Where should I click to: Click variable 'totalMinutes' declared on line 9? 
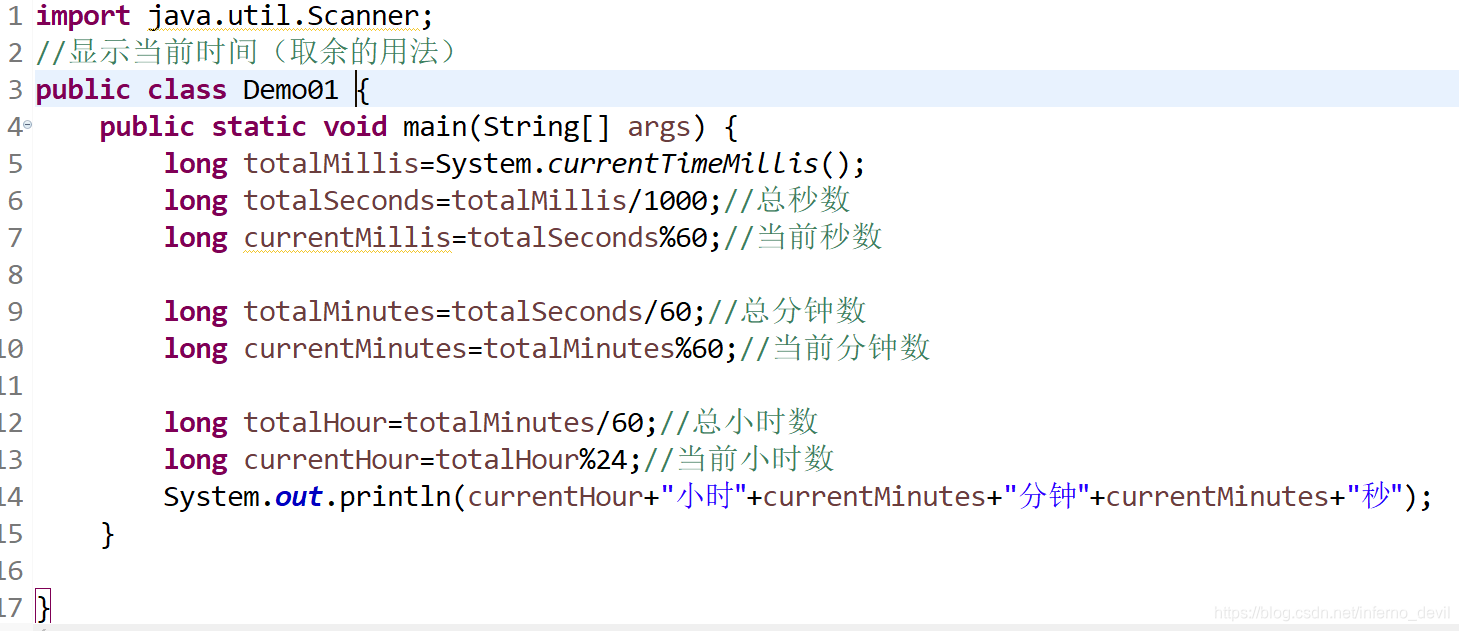click(339, 312)
